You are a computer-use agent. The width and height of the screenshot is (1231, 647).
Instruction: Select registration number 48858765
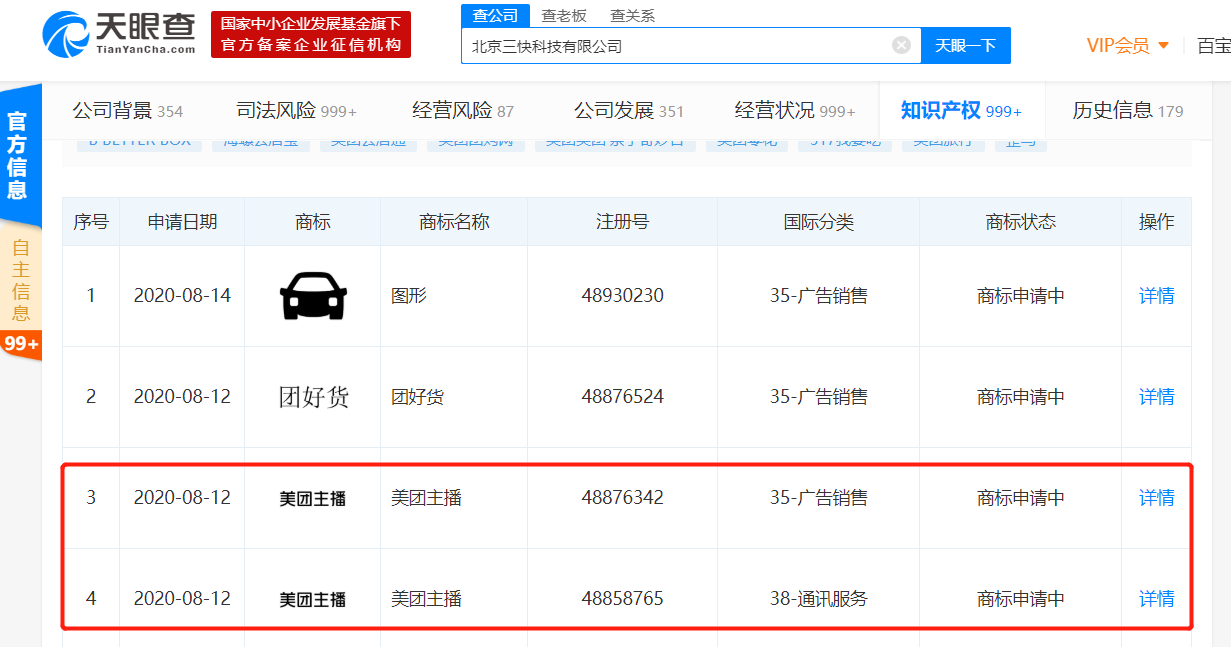coord(622,599)
